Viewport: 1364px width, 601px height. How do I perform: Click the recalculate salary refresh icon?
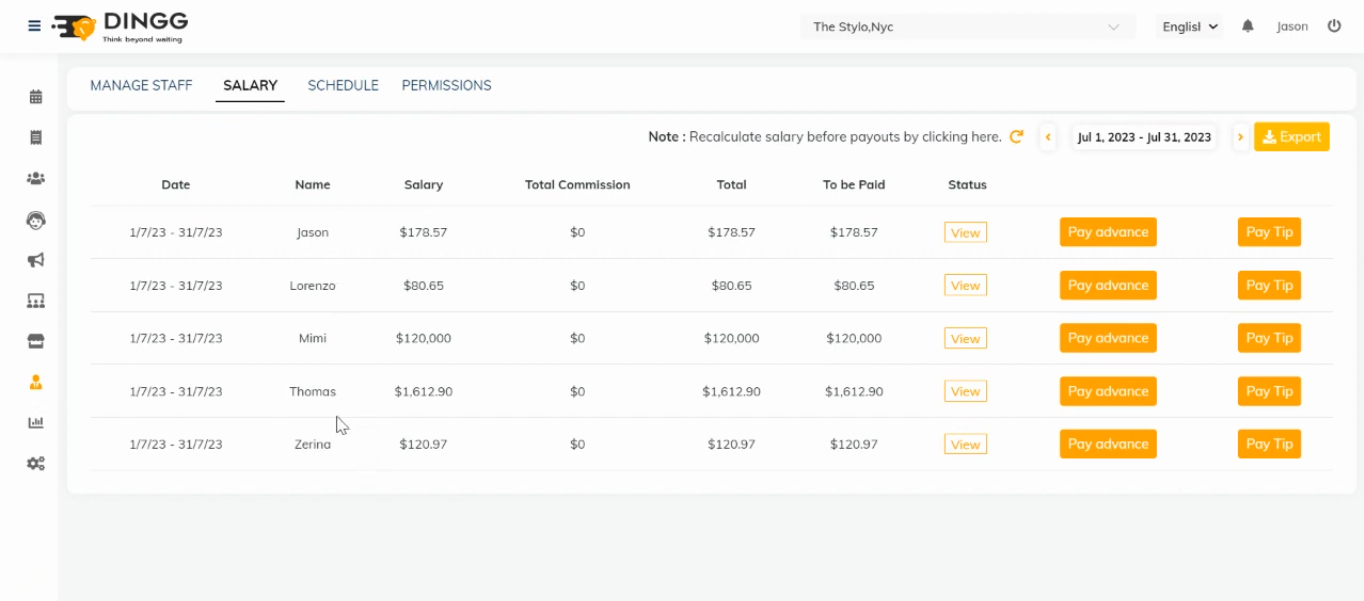[x=1017, y=137]
